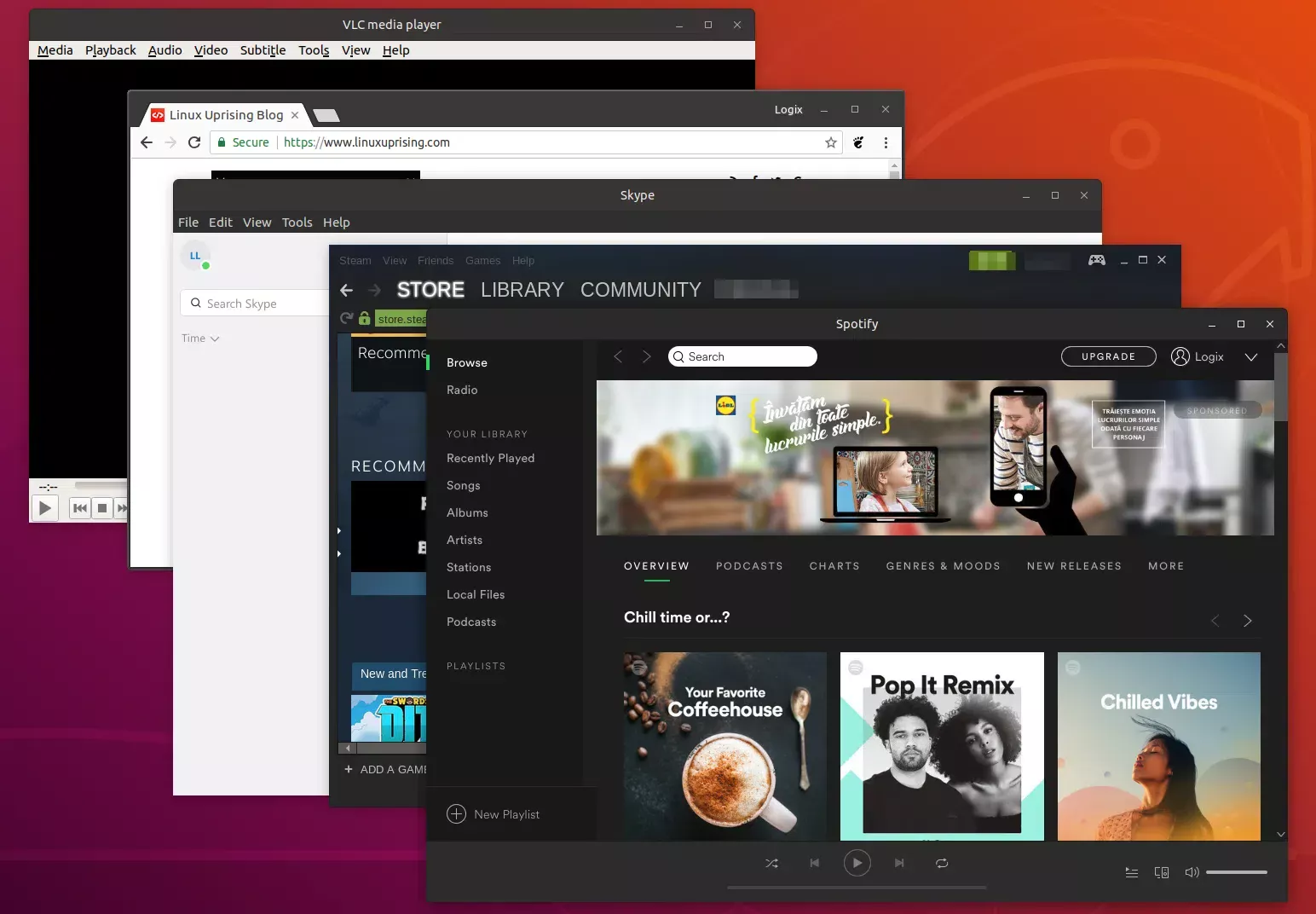Click the GNOME foot extension icon in Chrome

(858, 142)
